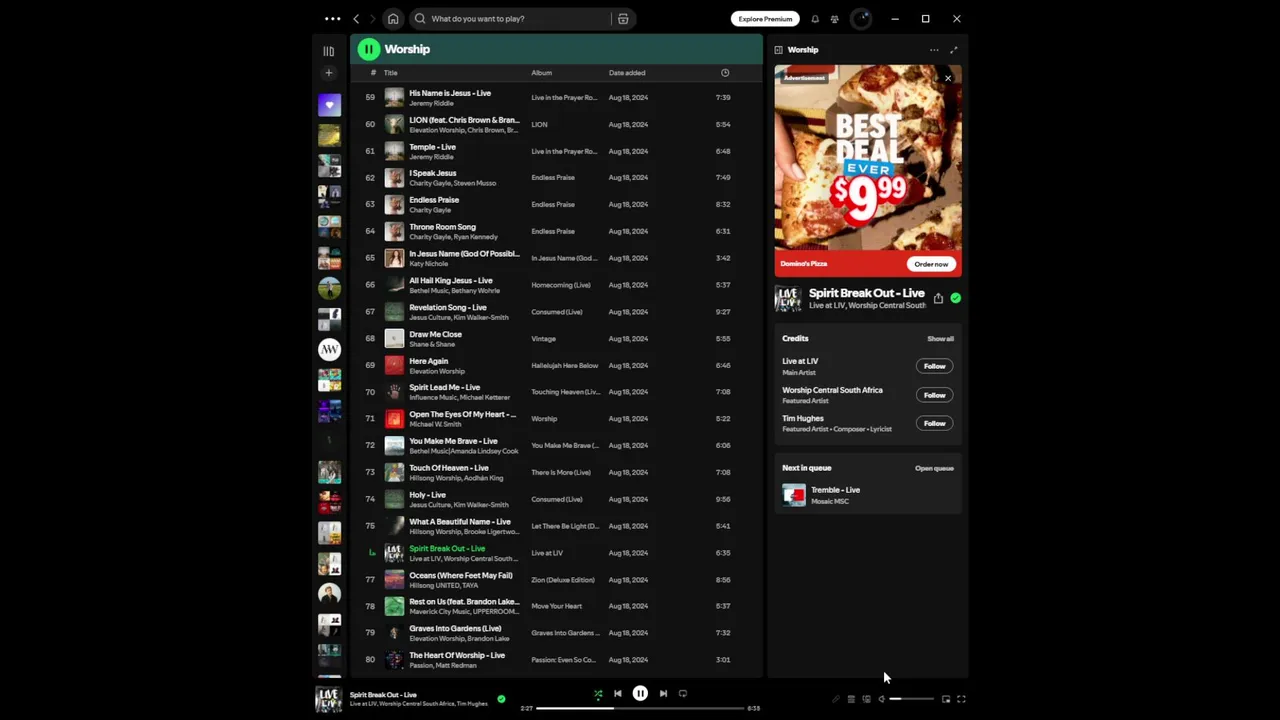Open album link 'Vintage' for Draw Me Close
This screenshot has height=720, width=1280.
[545, 338]
